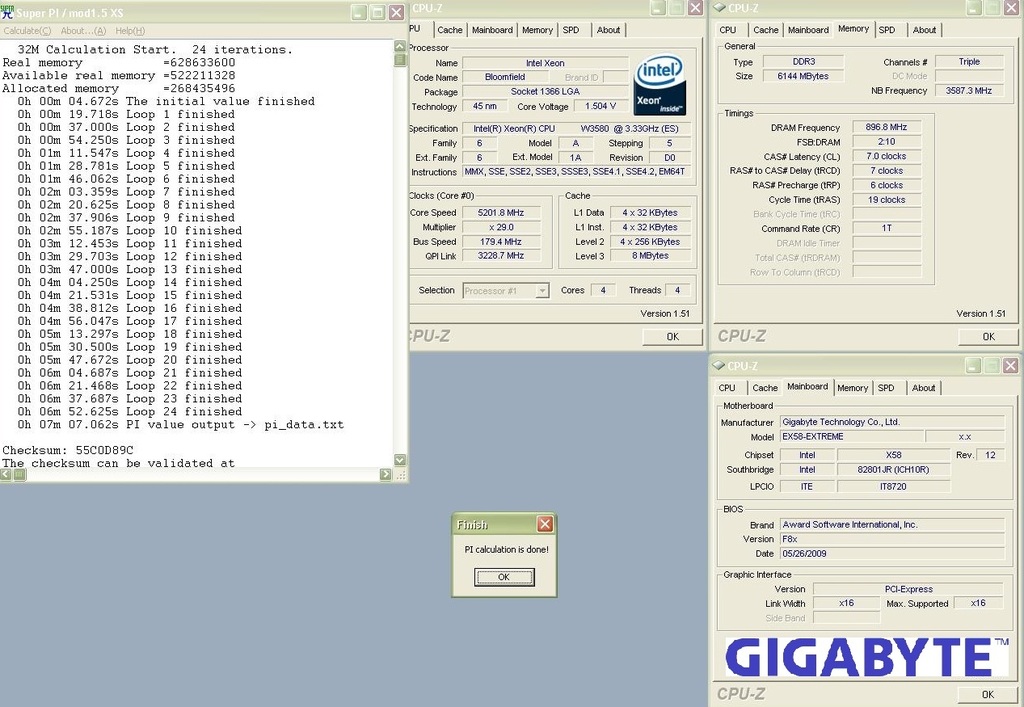Click the Core Voltage 1.504 V field
Viewport: 1024px width, 707px height.
pos(600,106)
